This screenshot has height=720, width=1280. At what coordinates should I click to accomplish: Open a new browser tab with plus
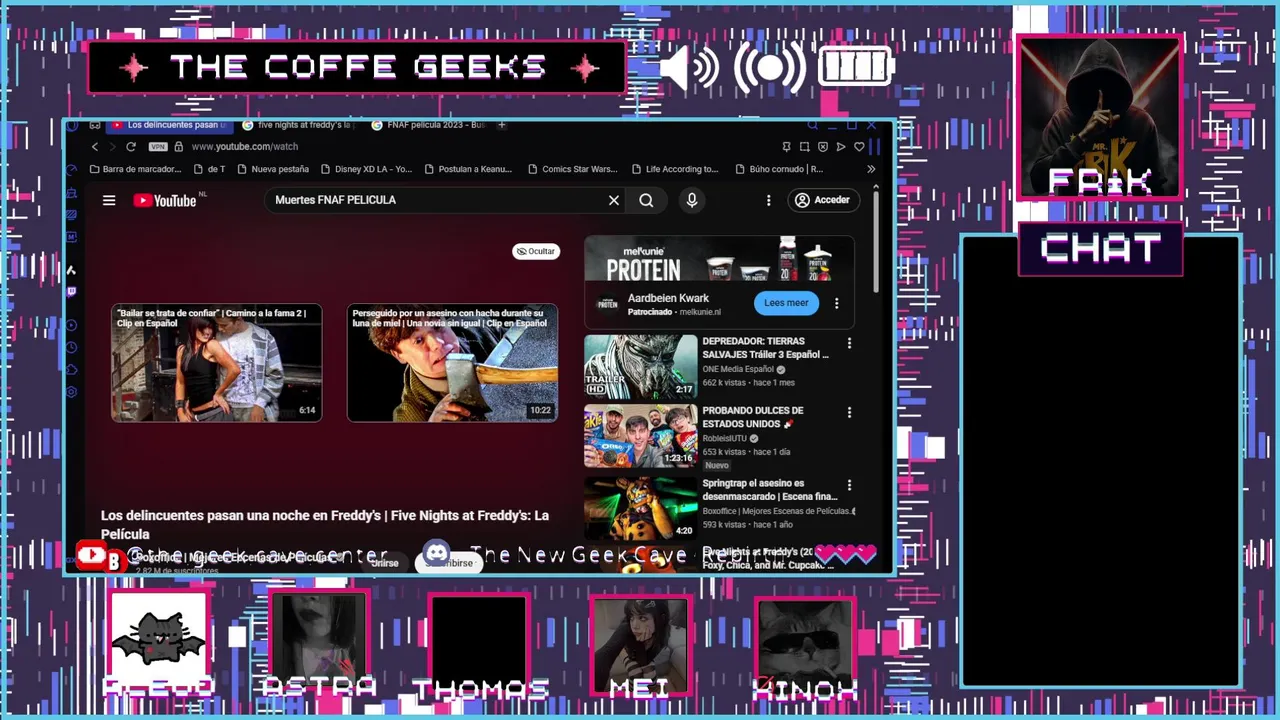[502, 125]
